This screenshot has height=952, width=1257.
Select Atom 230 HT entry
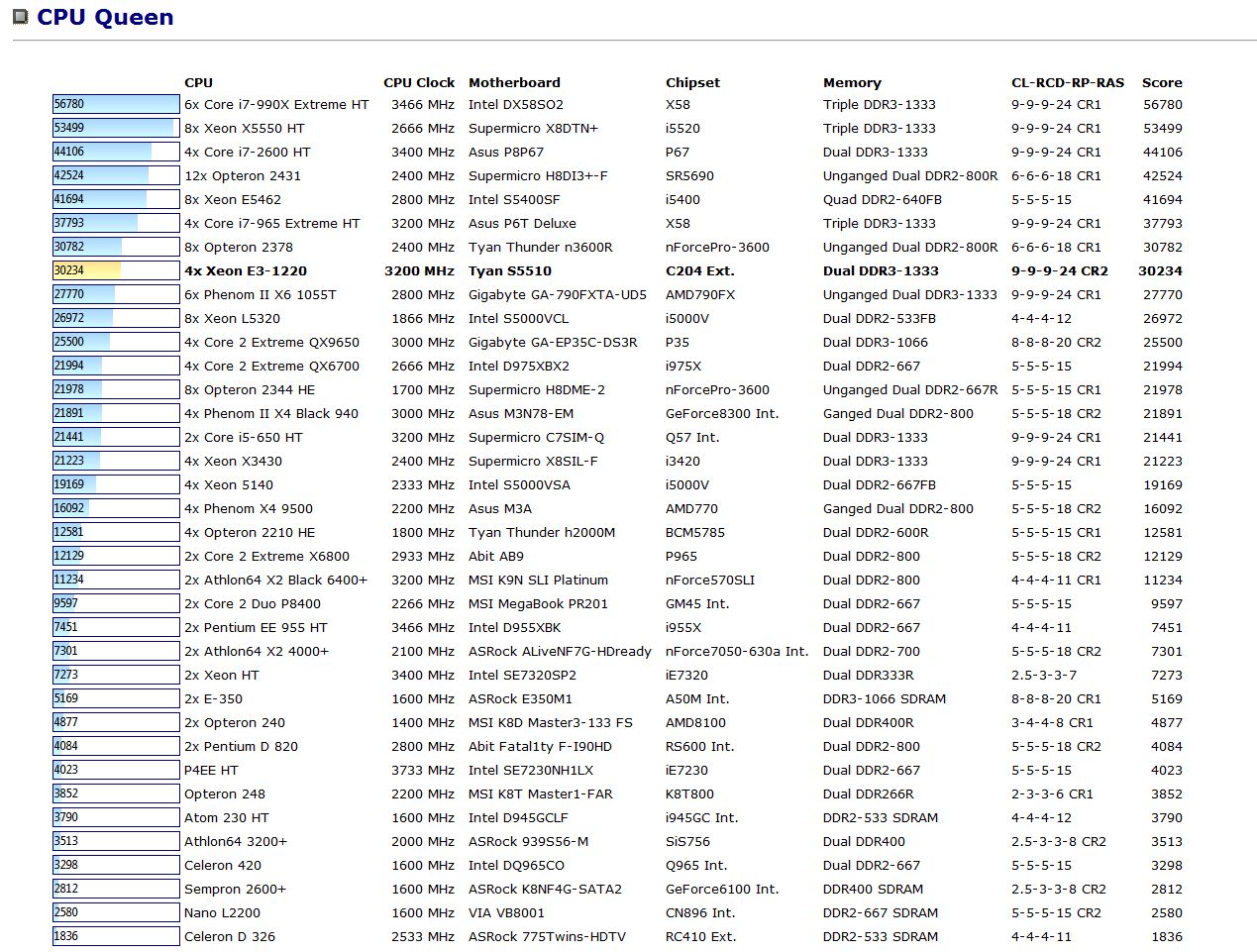point(227,817)
